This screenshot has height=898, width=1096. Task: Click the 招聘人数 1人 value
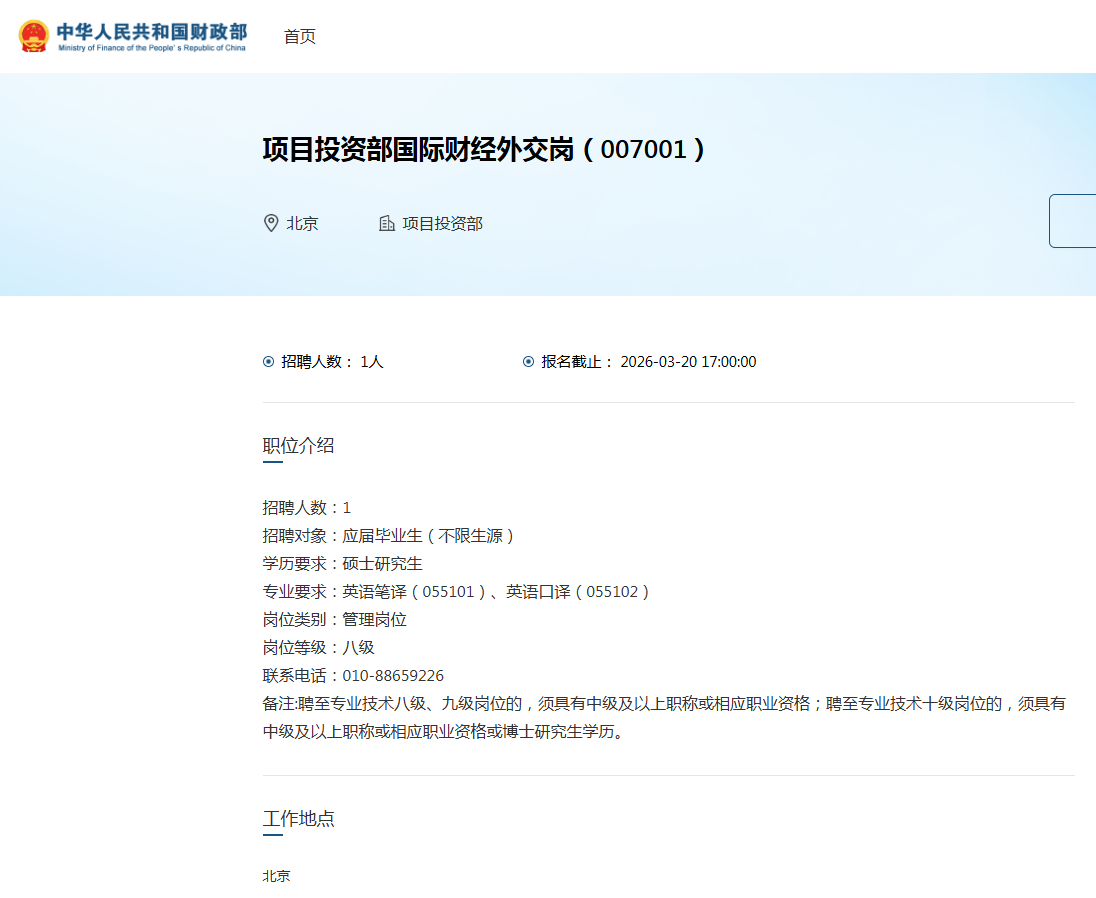[x=373, y=361]
